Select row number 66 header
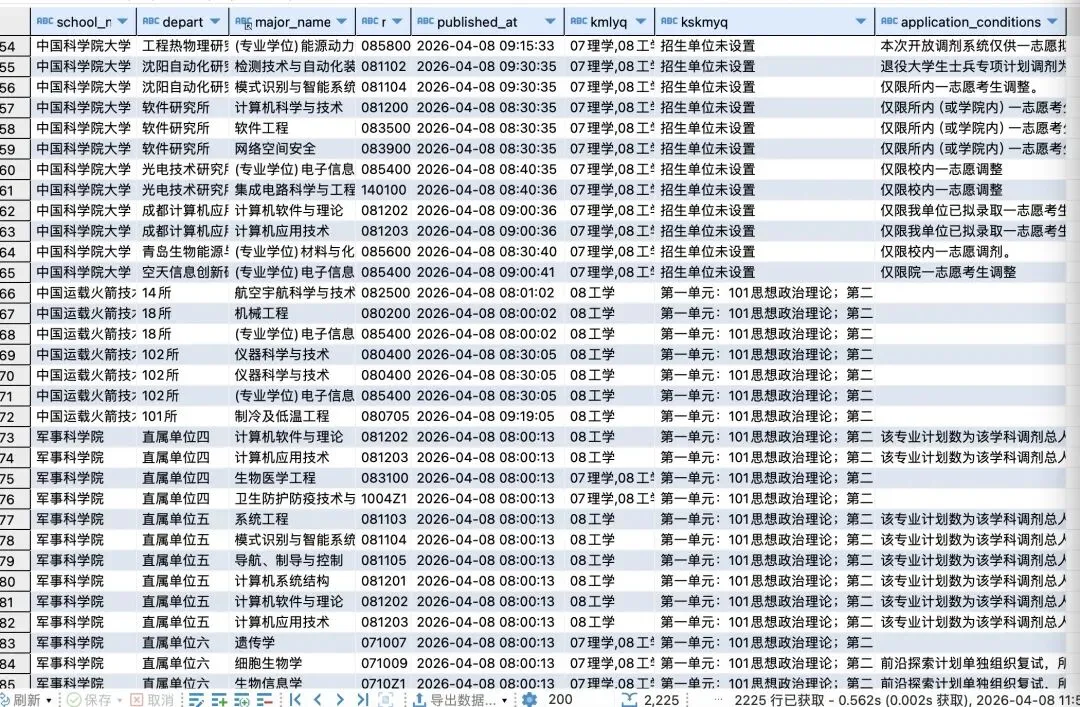Screen dimensions: 1080x707 point(14,293)
